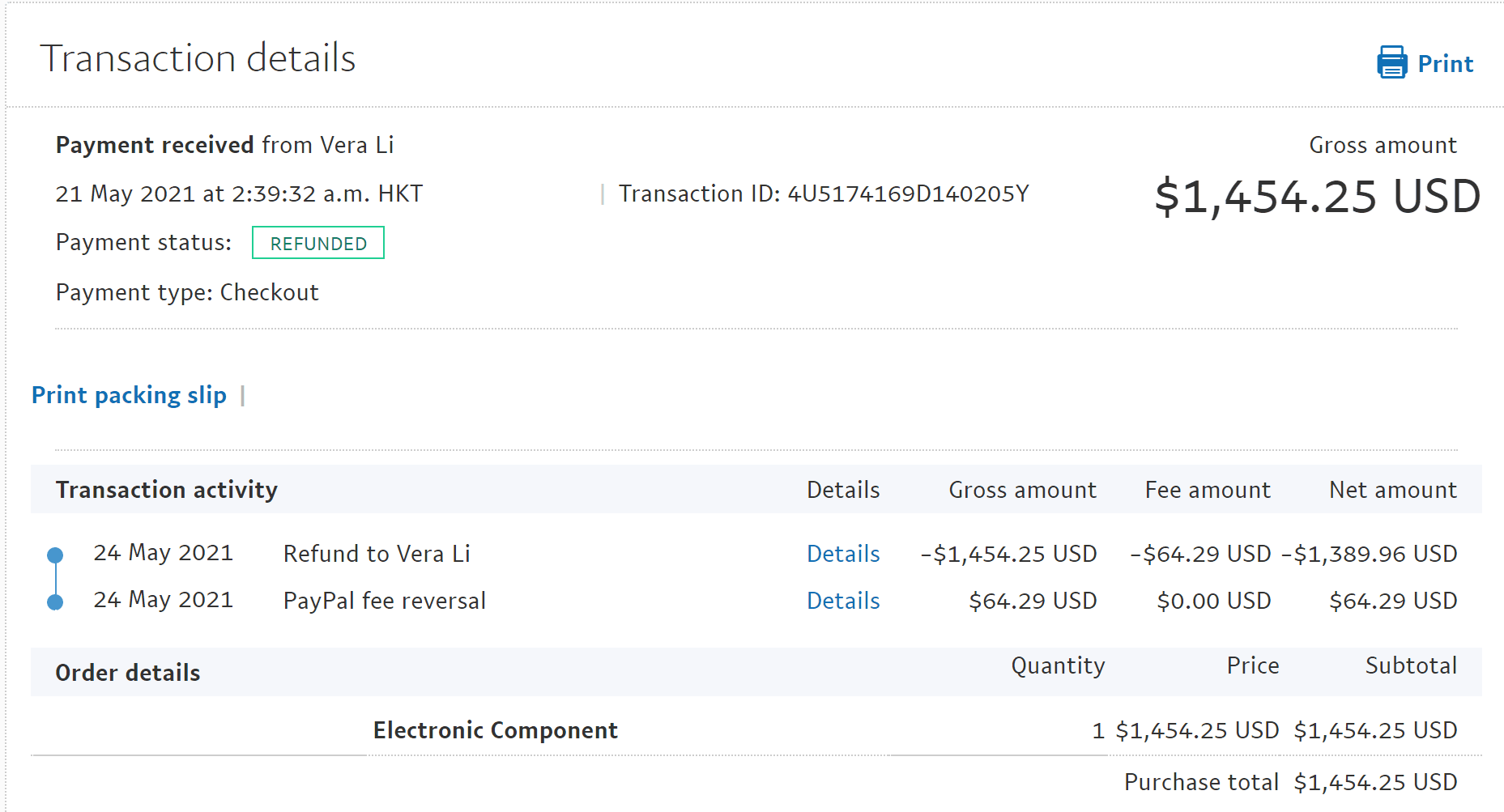The width and height of the screenshot is (1504, 812).
Task: Click the Transaction details heading
Action: [198, 58]
